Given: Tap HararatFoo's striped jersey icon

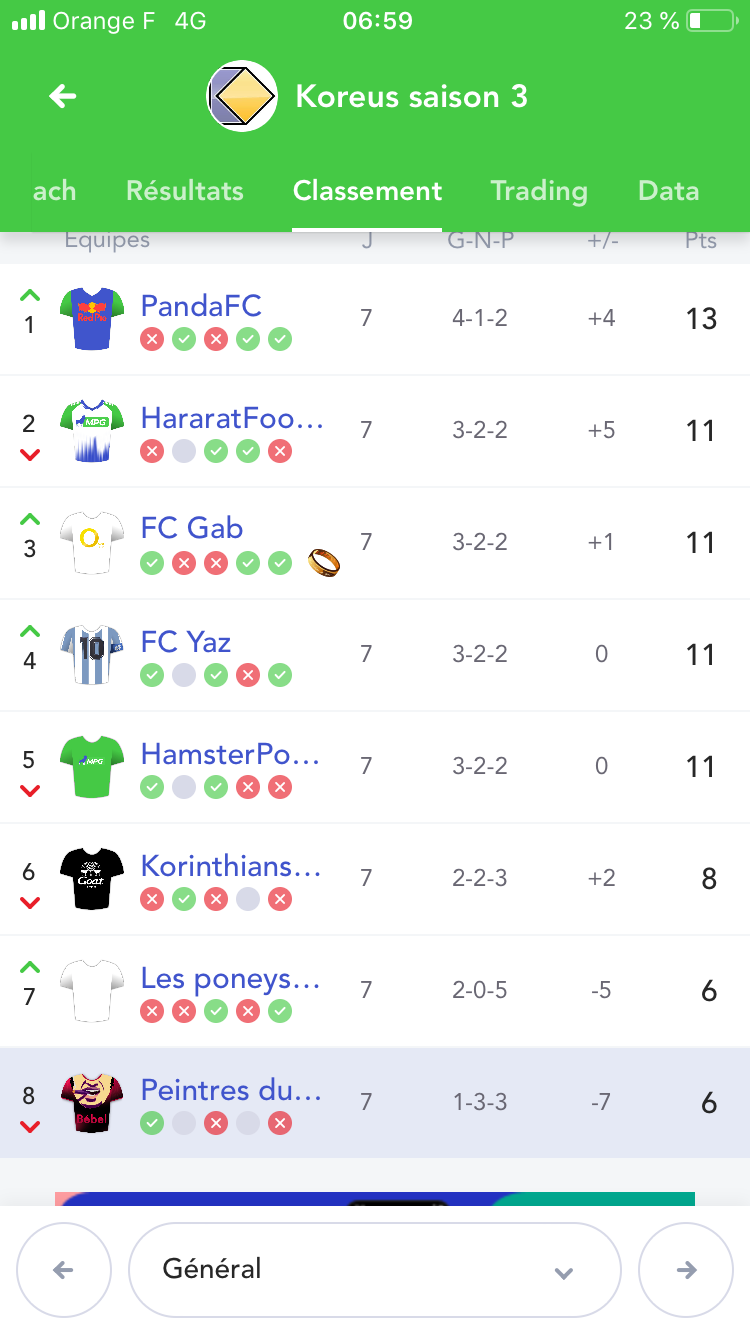Looking at the screenshot, I should click(x=92, y=431).
